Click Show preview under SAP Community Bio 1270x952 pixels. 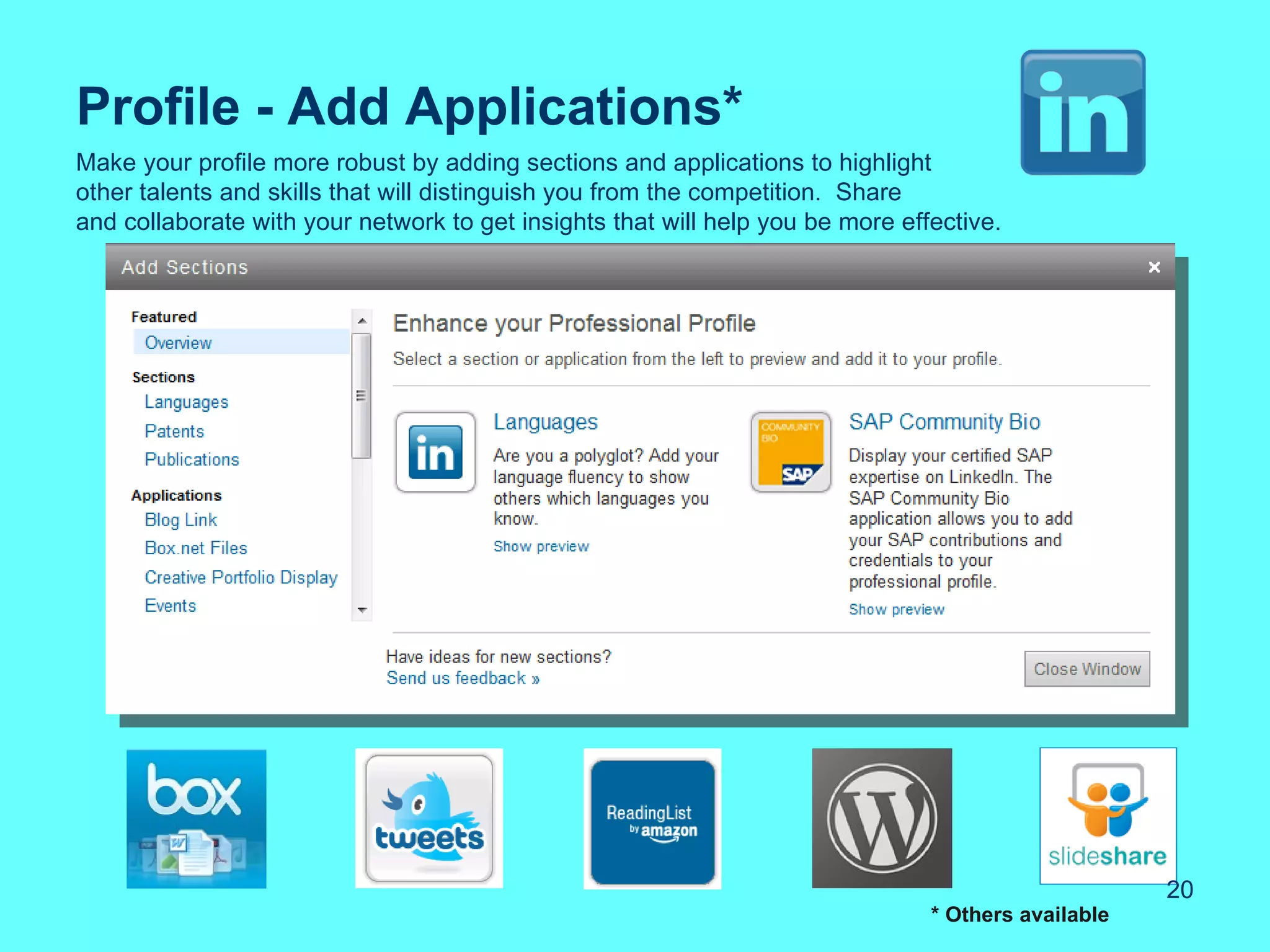(896, 609)
